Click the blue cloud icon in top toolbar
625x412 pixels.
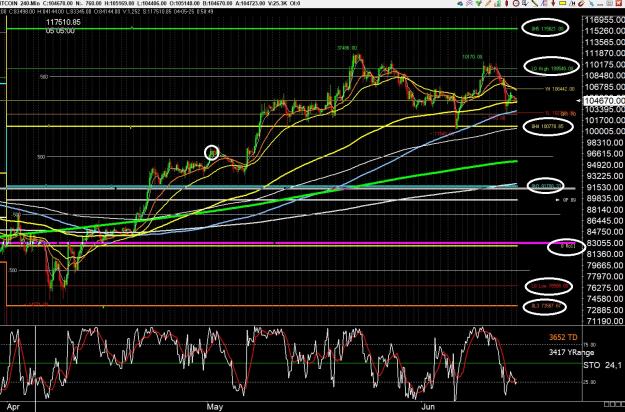click(460, 3)
